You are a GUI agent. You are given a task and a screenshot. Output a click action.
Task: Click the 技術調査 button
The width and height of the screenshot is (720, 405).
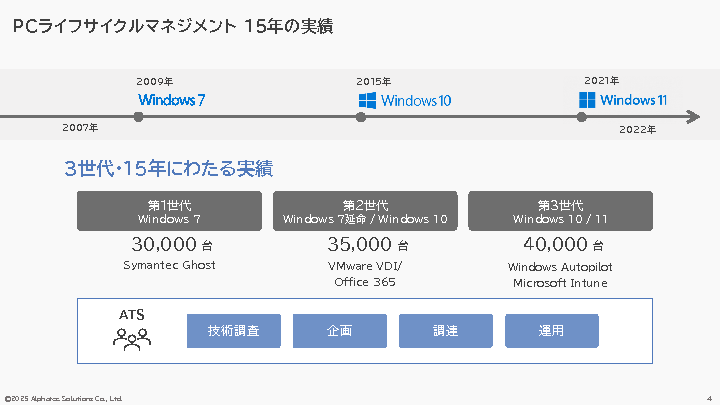coord(233,331)
